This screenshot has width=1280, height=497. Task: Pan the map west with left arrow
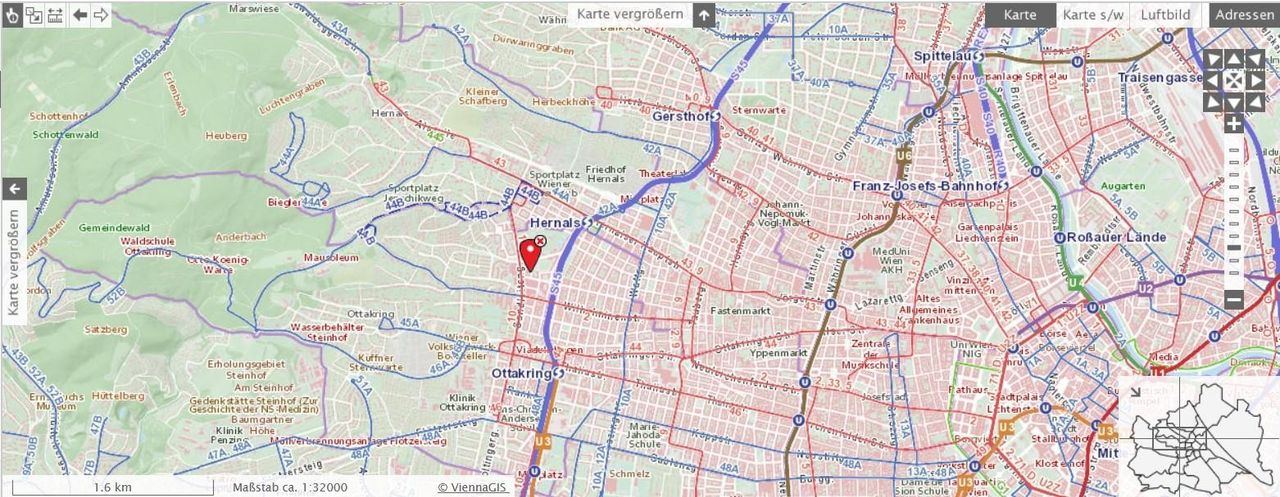point(1212,80)
